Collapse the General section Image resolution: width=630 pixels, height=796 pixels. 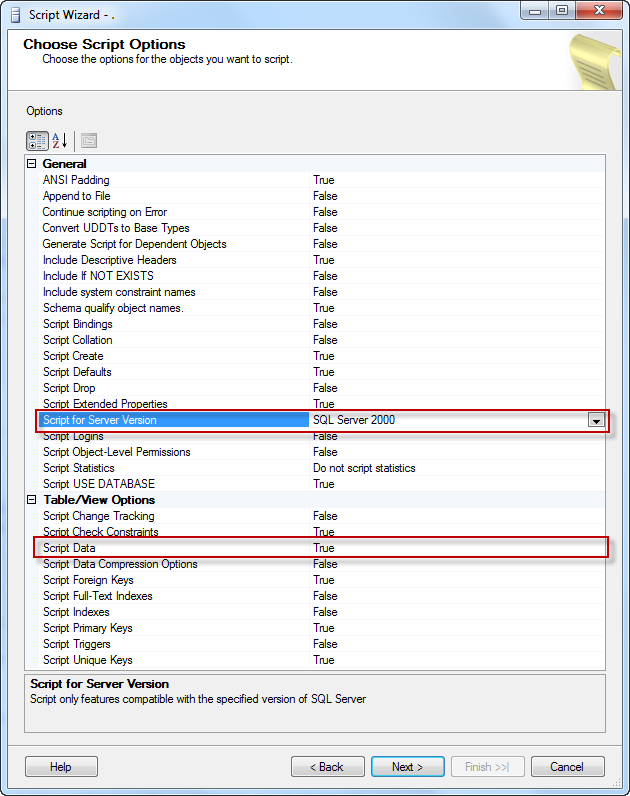32,164
